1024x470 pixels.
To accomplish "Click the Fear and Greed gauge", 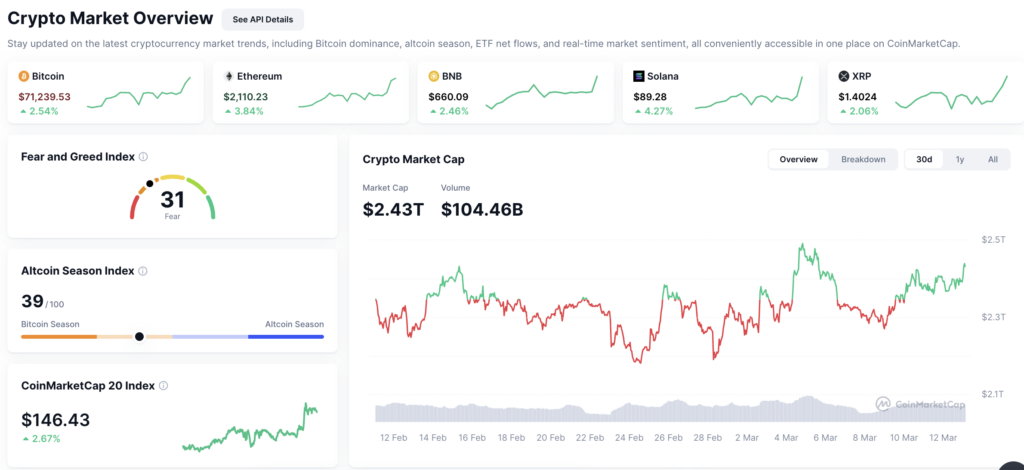I will point(172,196).
